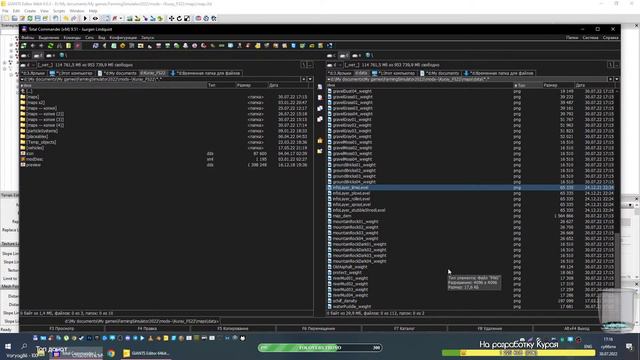Viewport: 640px width, 360px height.
Task: Click the new file icon in GIANTS Editor toolbar
Action: coord(7,18)
